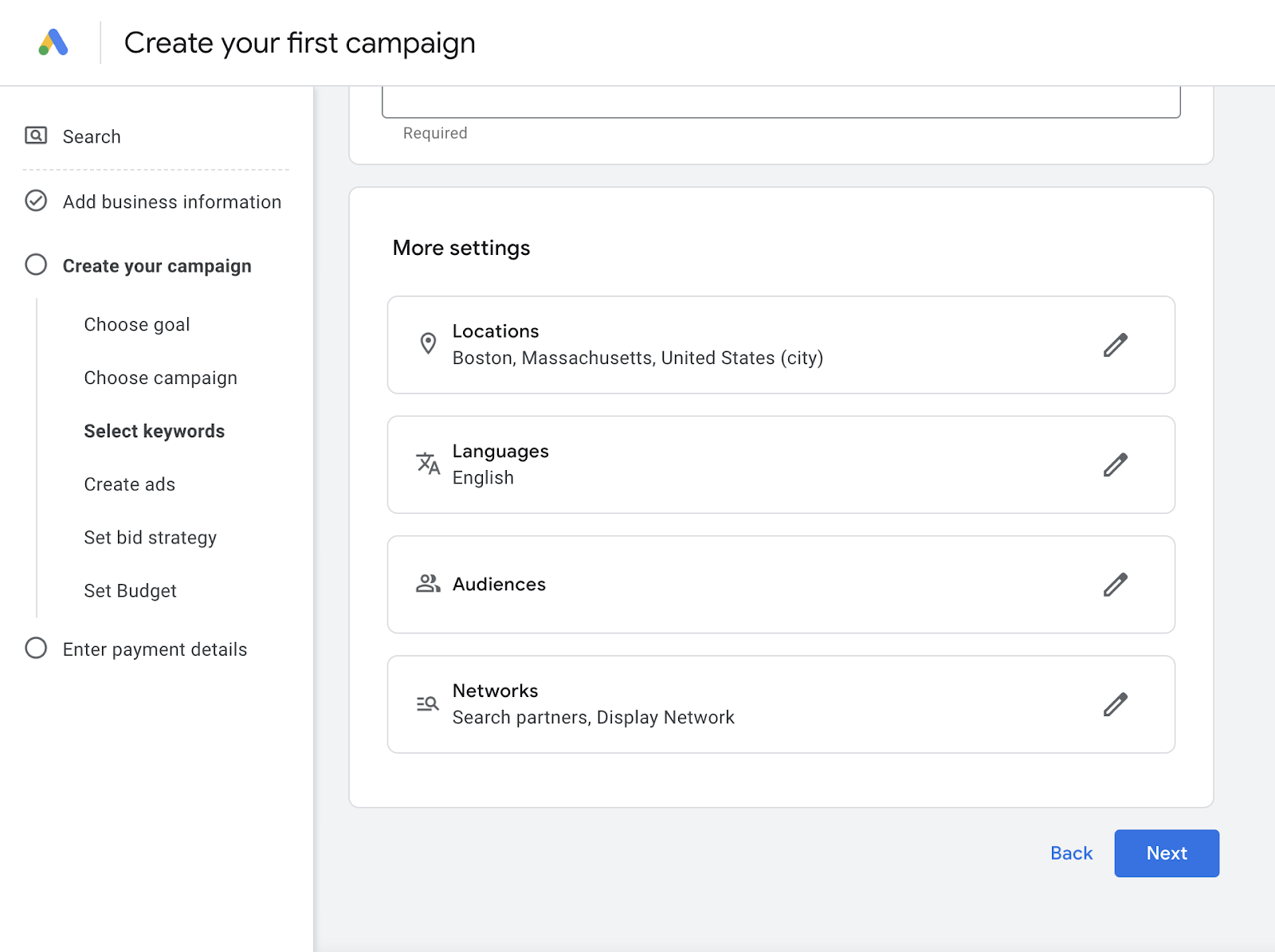1275x952 pixels.
Task: Open the Create ads step
Action: [129, 484]
